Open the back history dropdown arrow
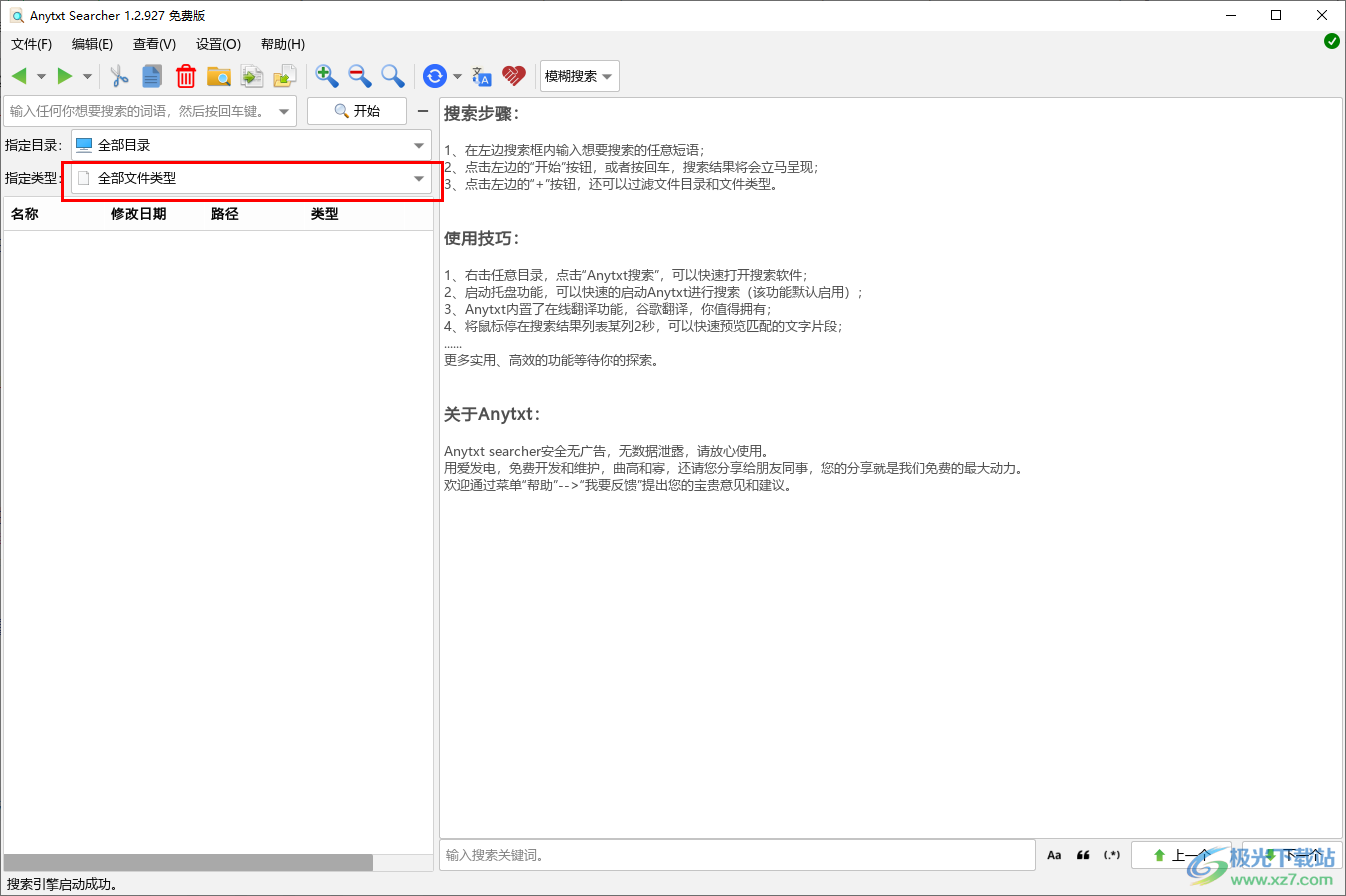This screenshot has width=1346, height=896. pyautogui.click(x=41, y=76)
